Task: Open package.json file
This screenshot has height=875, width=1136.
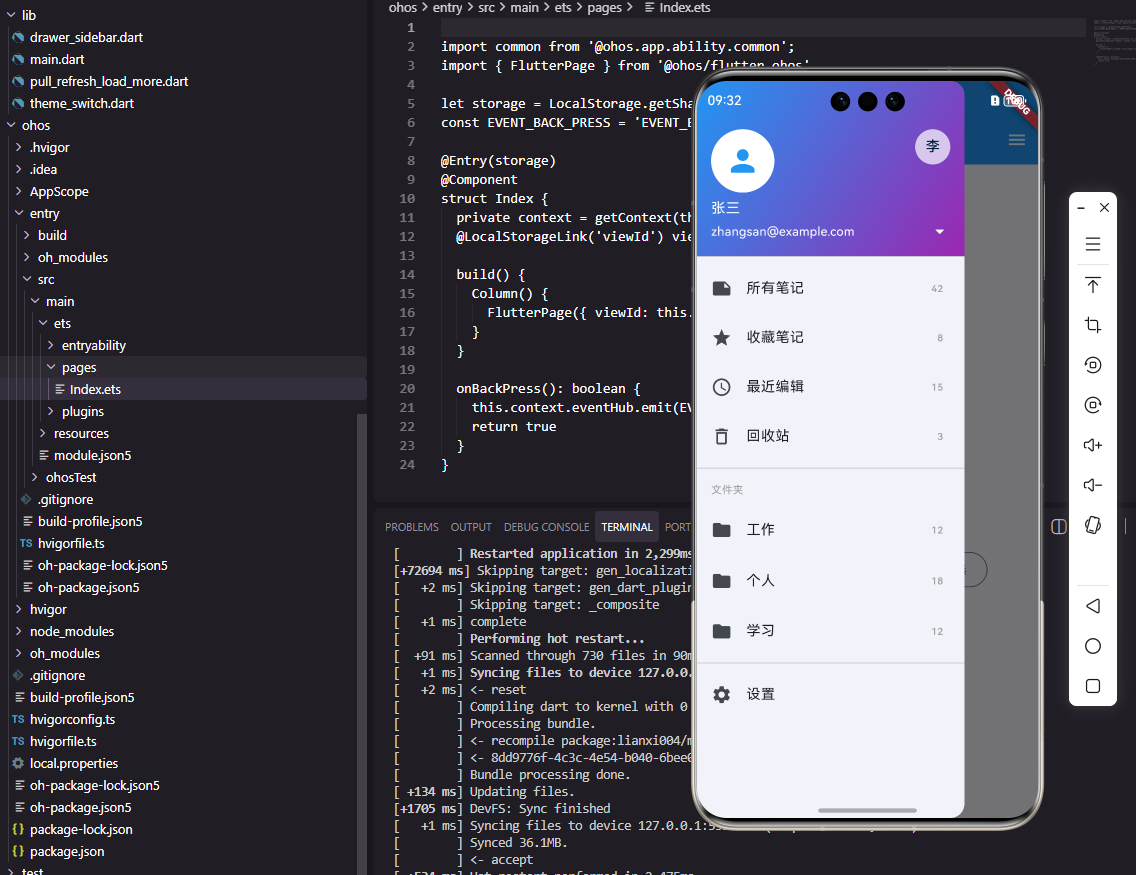Action: point(67,851)
